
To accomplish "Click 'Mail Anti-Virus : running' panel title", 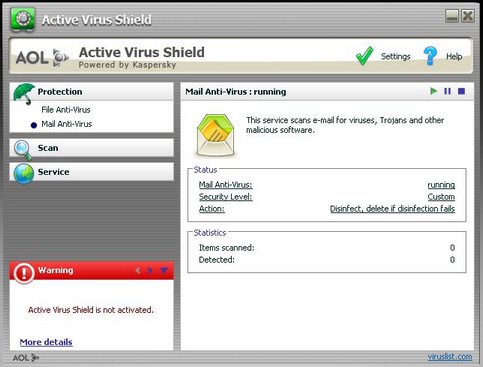I will [x=236, y=92].
